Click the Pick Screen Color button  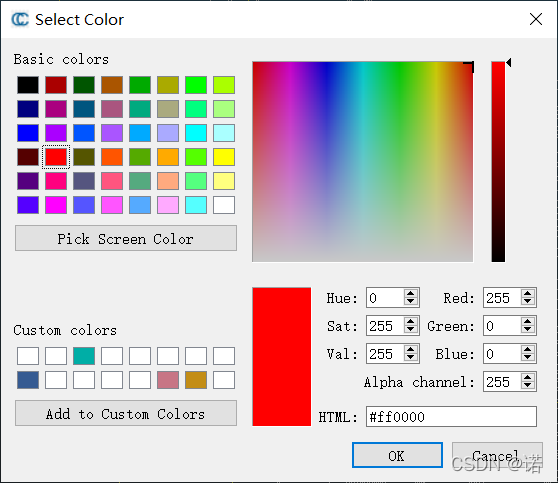coord(126,238)
